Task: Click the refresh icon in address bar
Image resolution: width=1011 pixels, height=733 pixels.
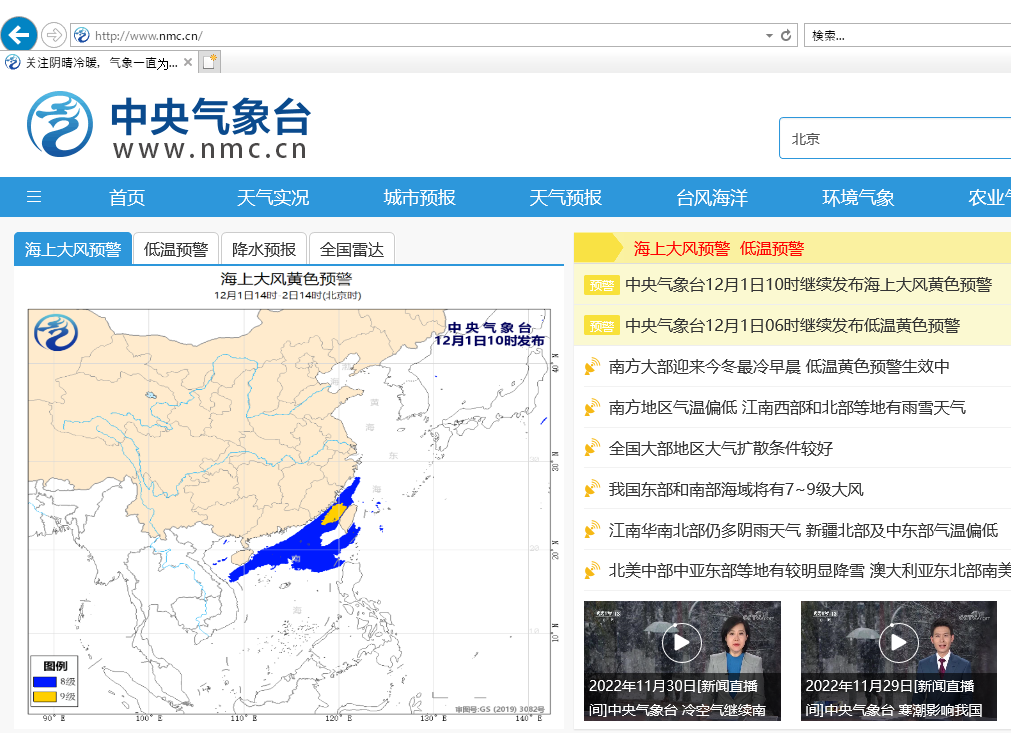Action: pos(786,35)
